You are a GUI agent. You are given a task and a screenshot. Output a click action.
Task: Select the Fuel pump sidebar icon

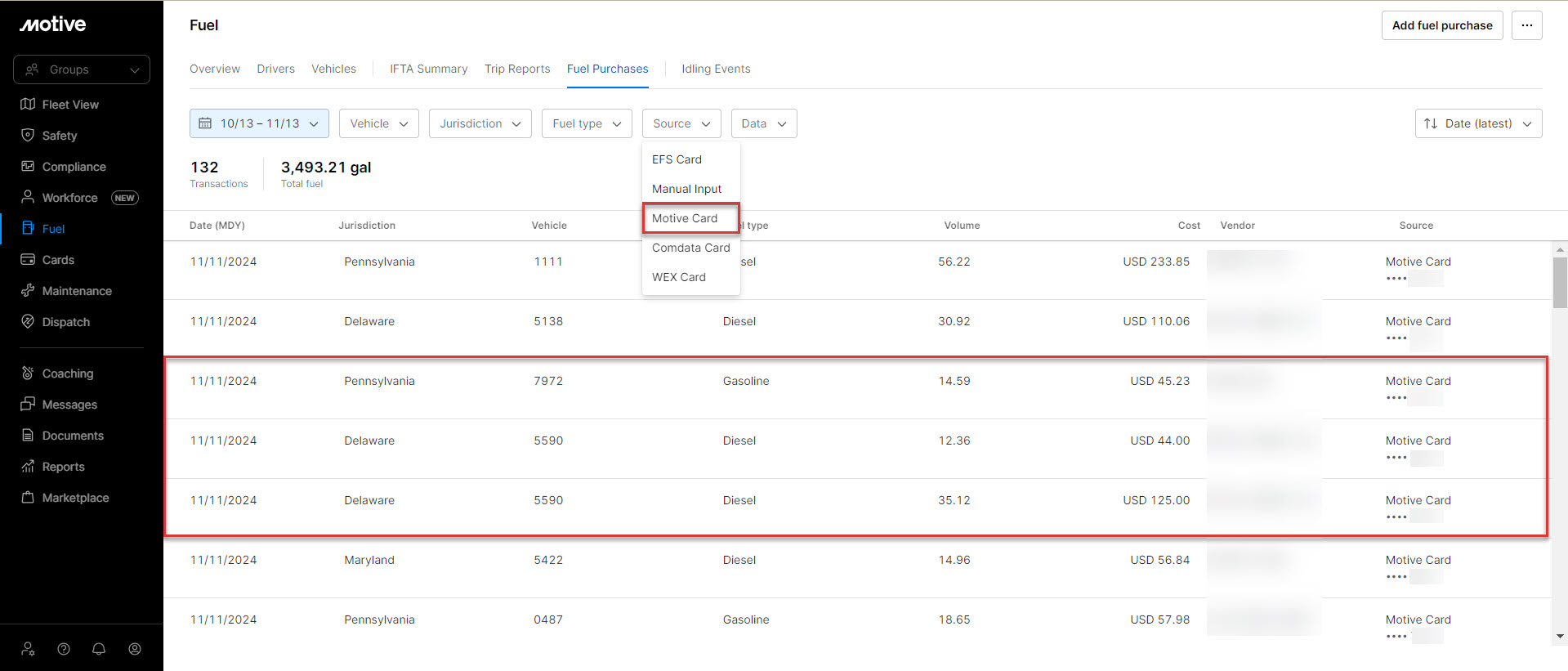[x=28, y=228]
